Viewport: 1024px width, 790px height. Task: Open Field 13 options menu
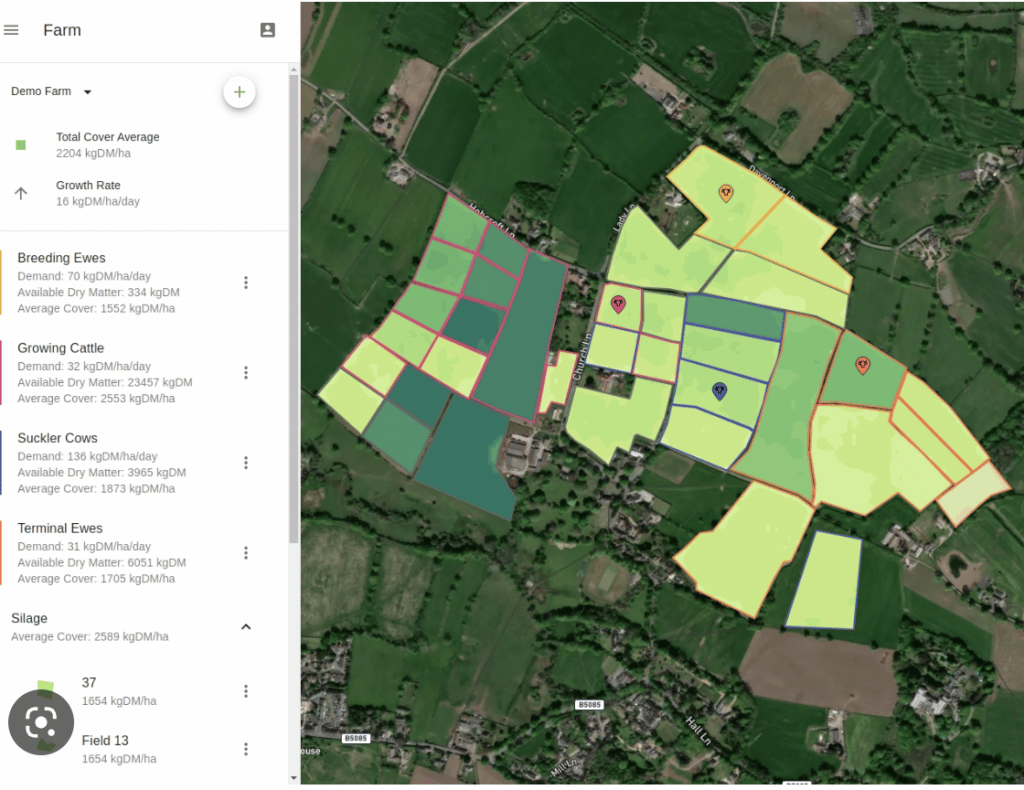pos(246,749)
